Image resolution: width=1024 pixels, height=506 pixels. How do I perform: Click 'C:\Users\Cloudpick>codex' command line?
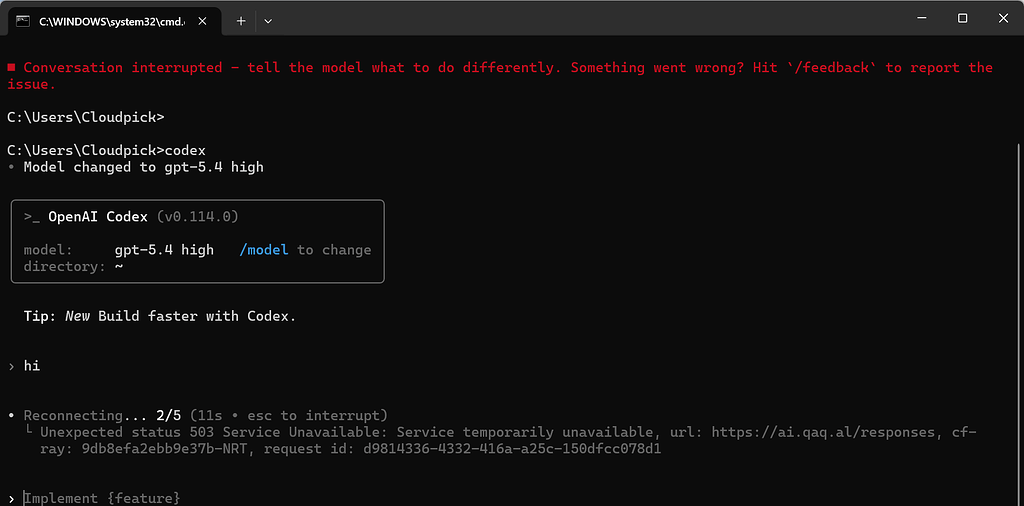click(106, 150)
